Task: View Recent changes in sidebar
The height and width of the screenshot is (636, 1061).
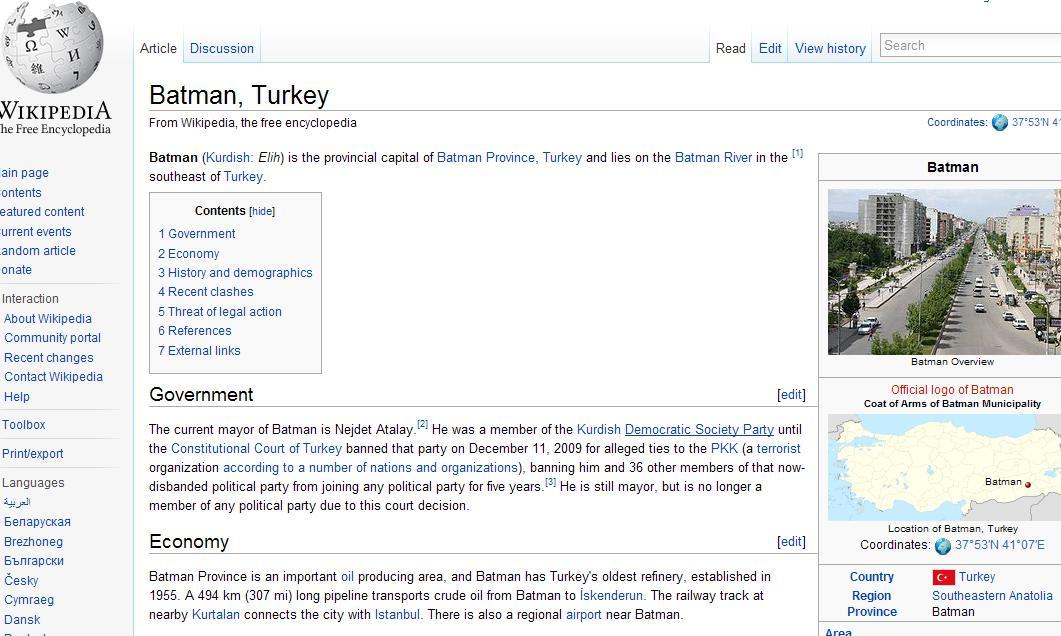Action: (49, 358)
